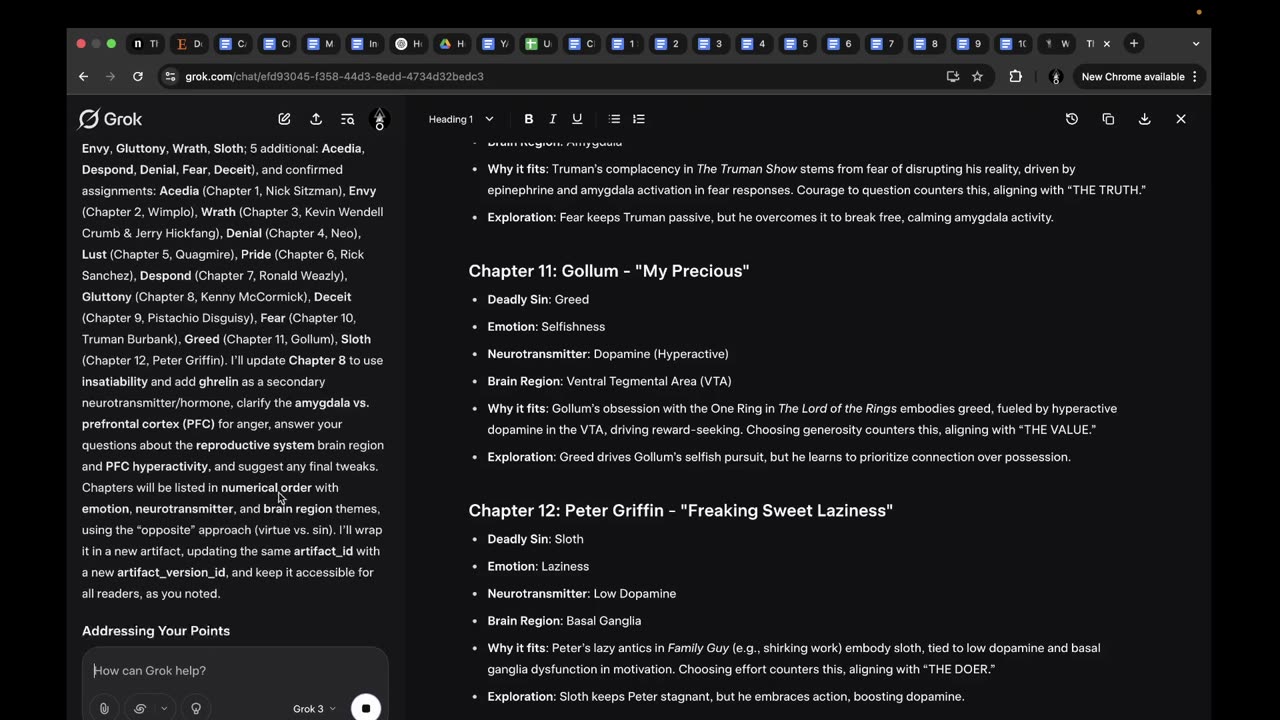Click the Addressing Your Points heading

point(156,631)
